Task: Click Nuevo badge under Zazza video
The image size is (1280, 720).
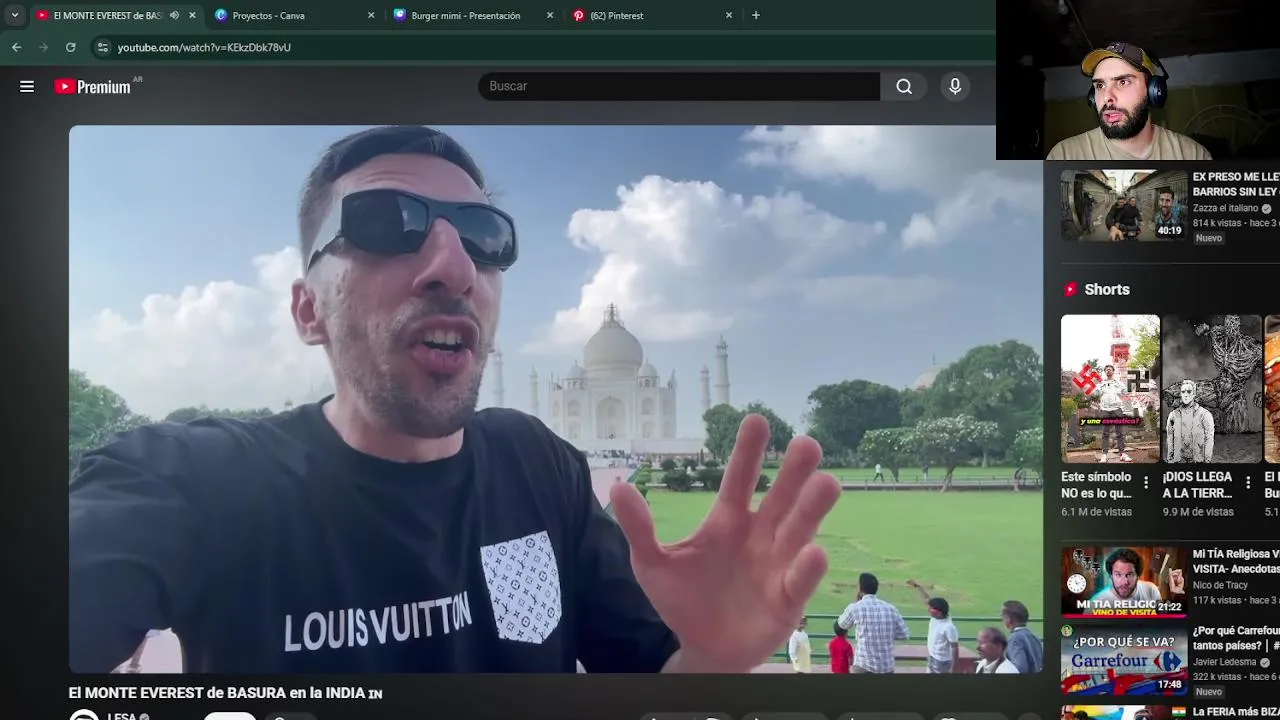Action: click(x=1209, y=238)
